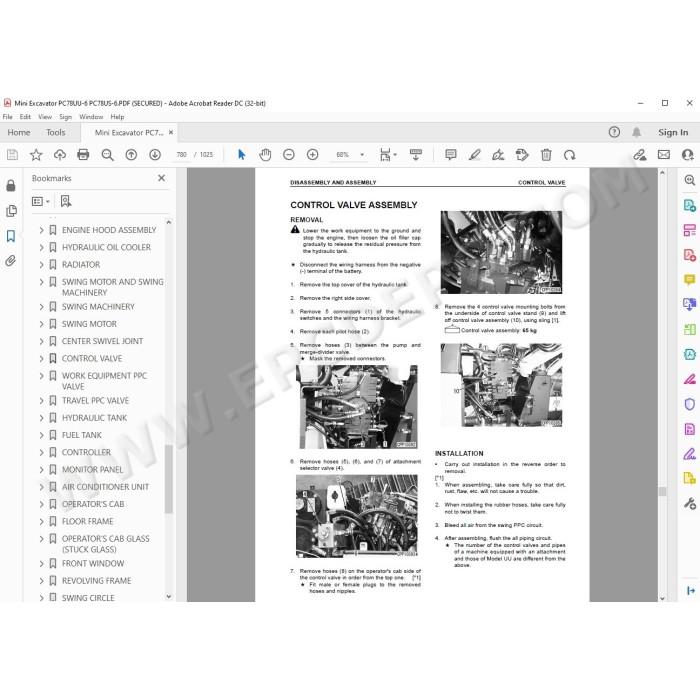The width and height of the screenshot is (700, 700).
Task: Open the Find text magnifier icon
Action: click(x=107, y=155)
